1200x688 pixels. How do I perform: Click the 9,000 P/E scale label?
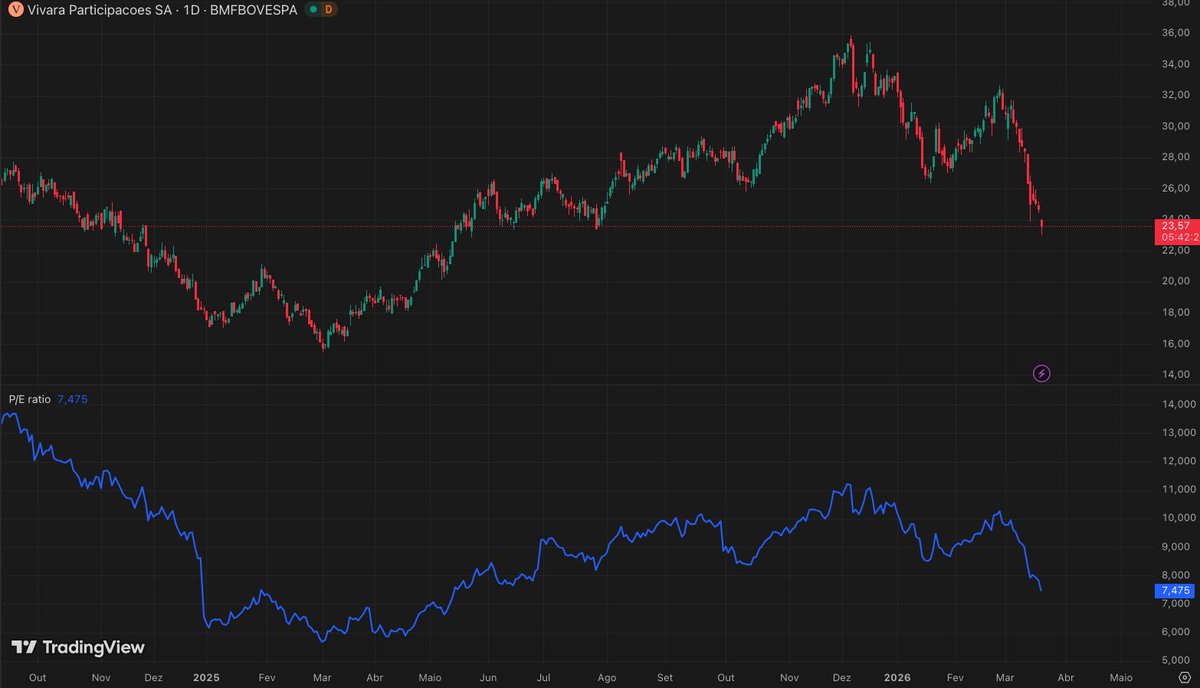[1176, 546]
